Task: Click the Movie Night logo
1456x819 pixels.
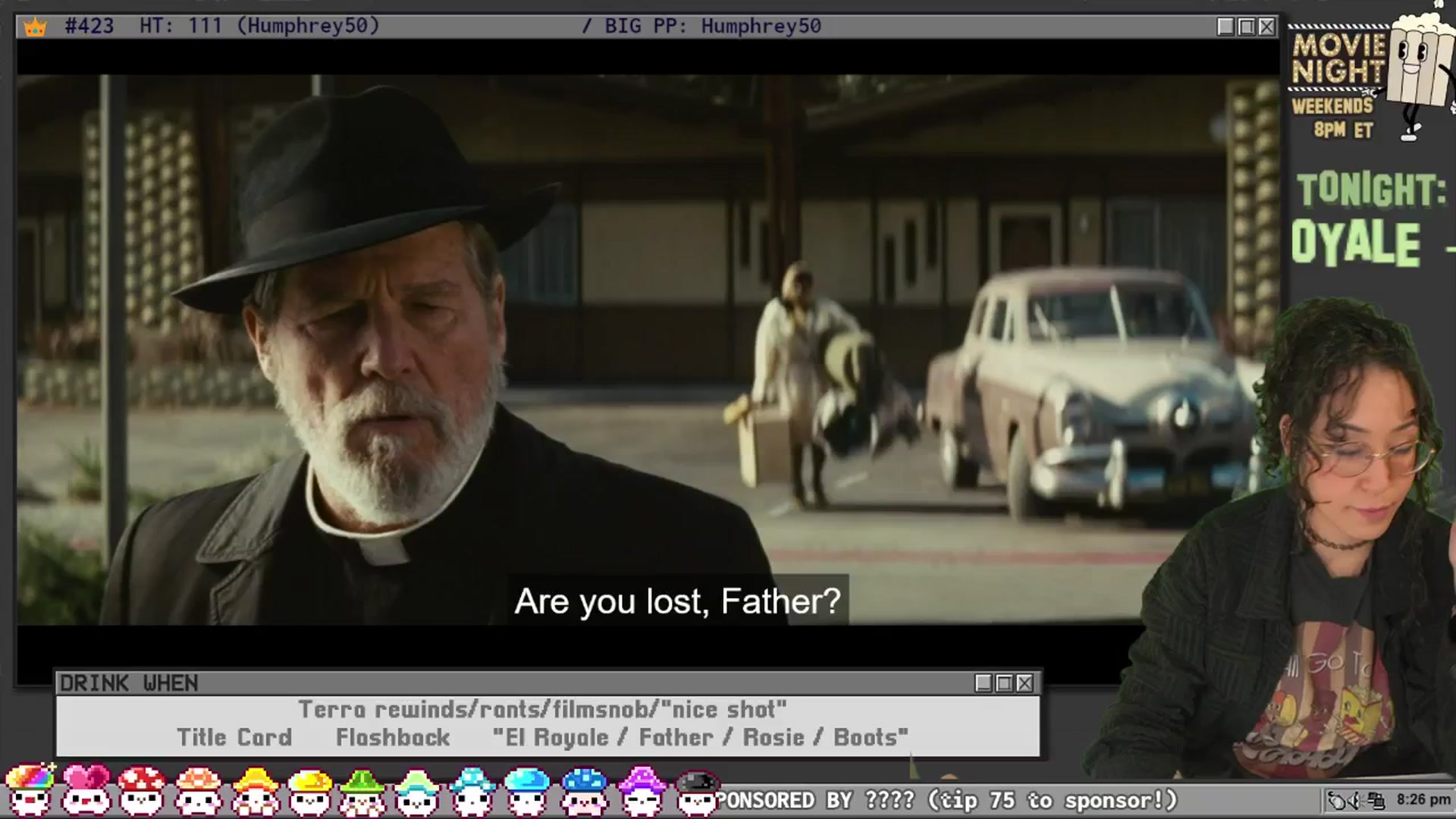Action: click(1339, 58)
